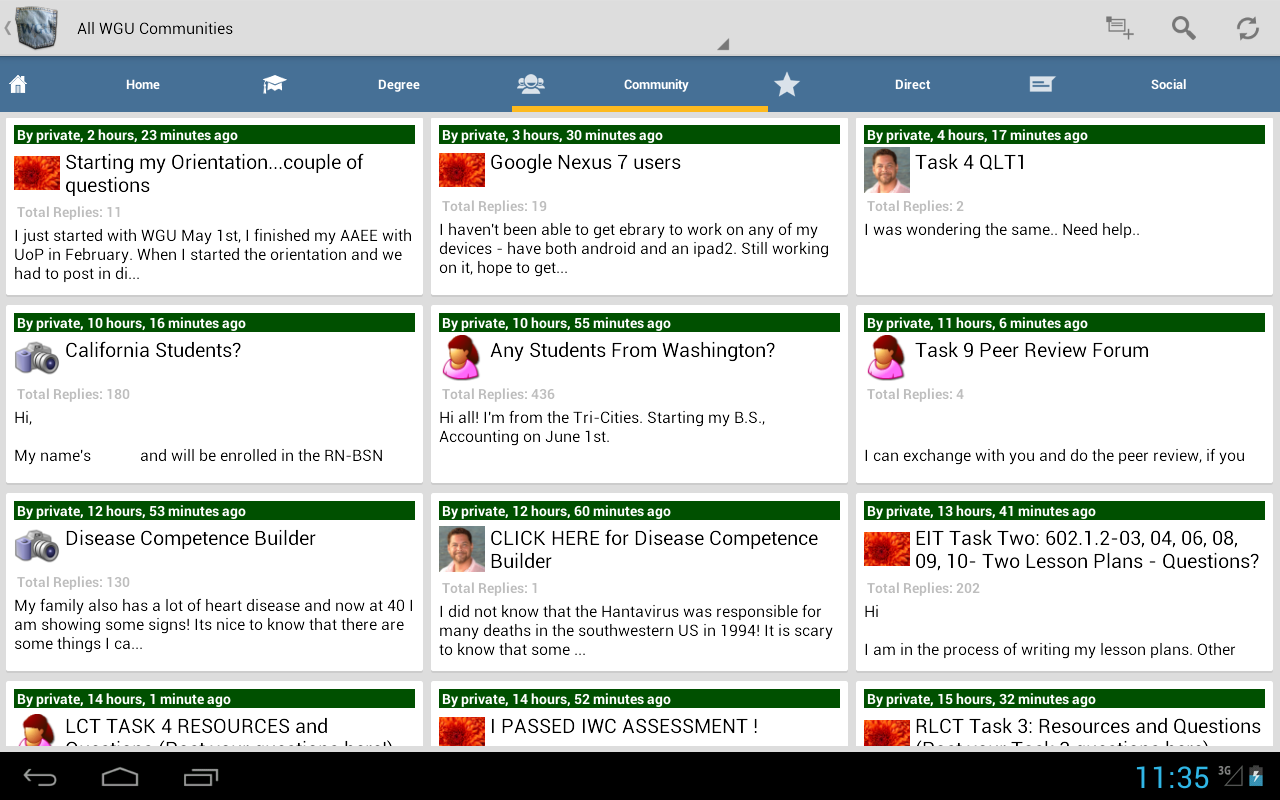Tap flower avatar beside Google Nexus 7 users
The height and width of the screenshot is (800, 1280).
(462, 169)
